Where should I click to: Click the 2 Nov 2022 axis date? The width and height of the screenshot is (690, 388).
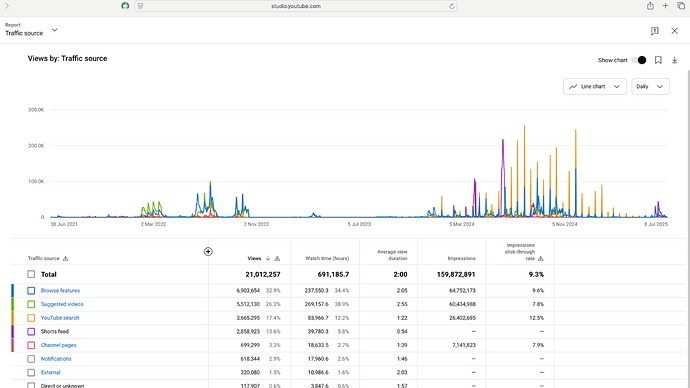pyautogui.click(x=256, y=224)
